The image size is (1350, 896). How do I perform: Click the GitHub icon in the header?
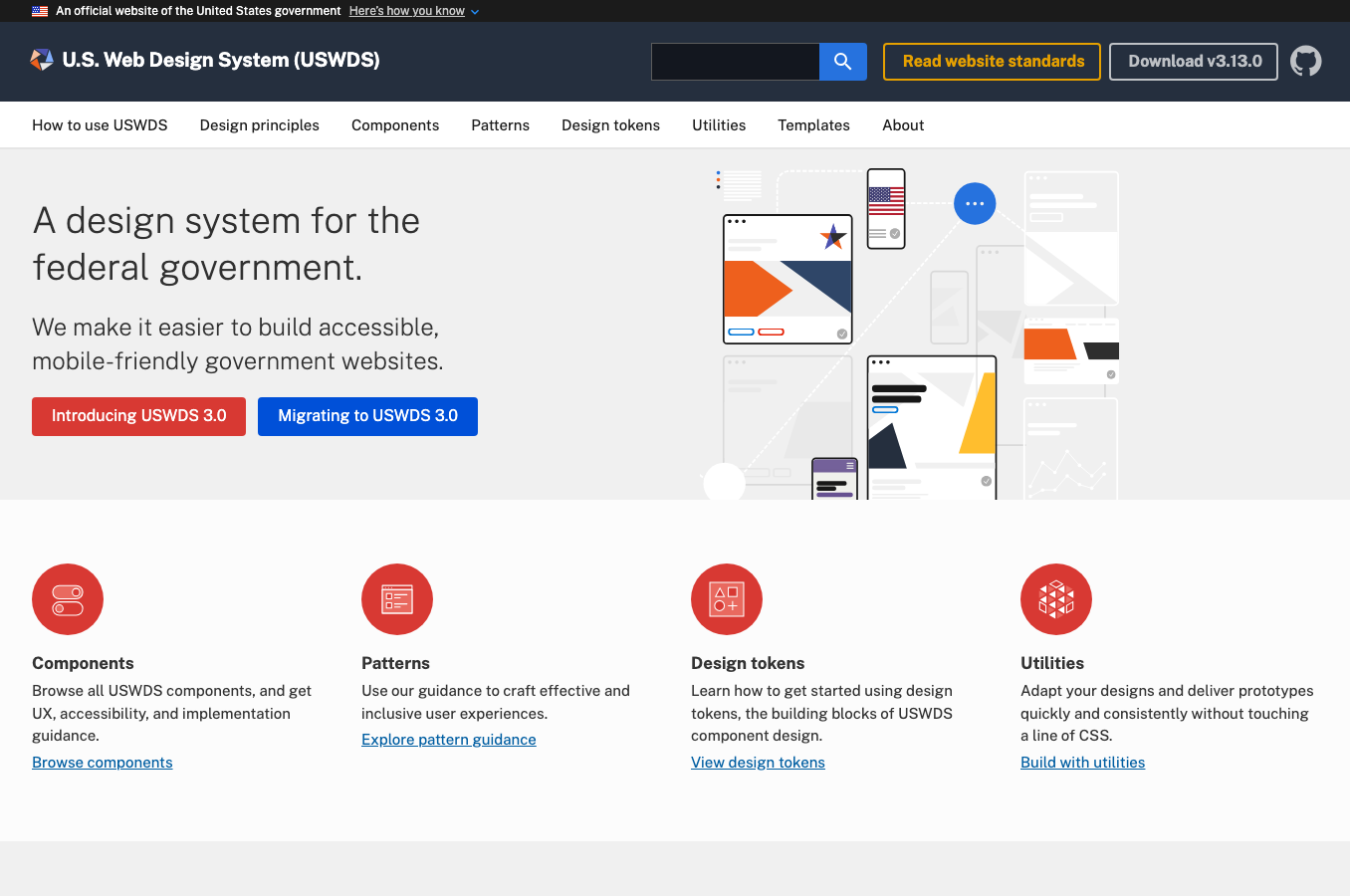coord(1306,61)
